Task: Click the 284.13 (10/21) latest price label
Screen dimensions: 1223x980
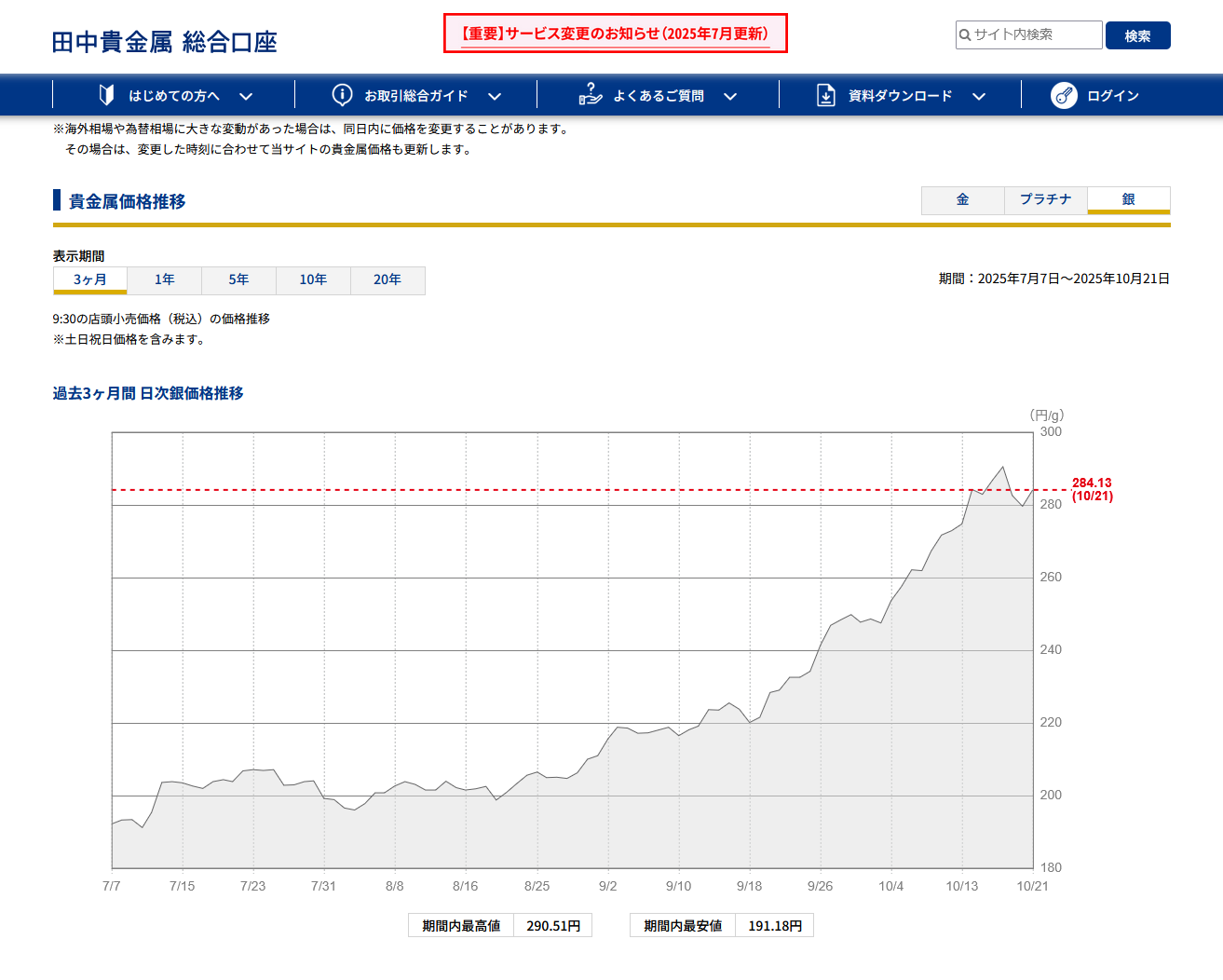Action: point(1092,489)
